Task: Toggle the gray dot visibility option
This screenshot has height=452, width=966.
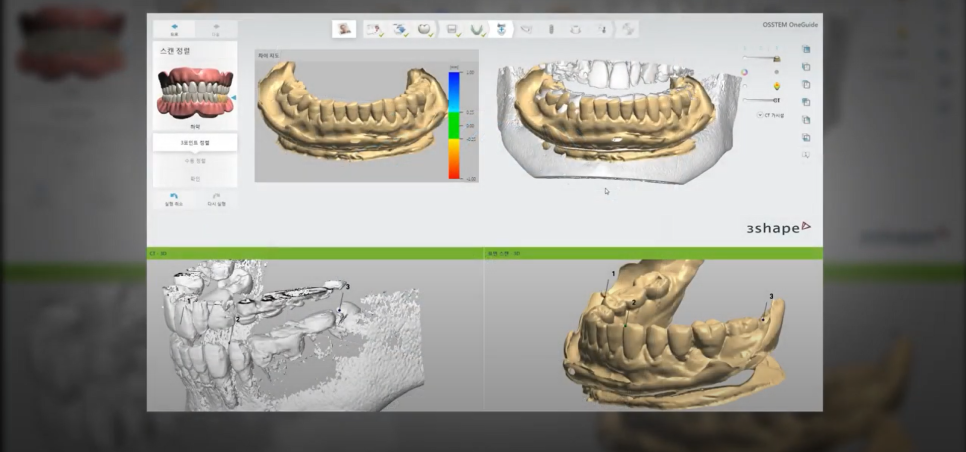Action: (x=776, y=72)
